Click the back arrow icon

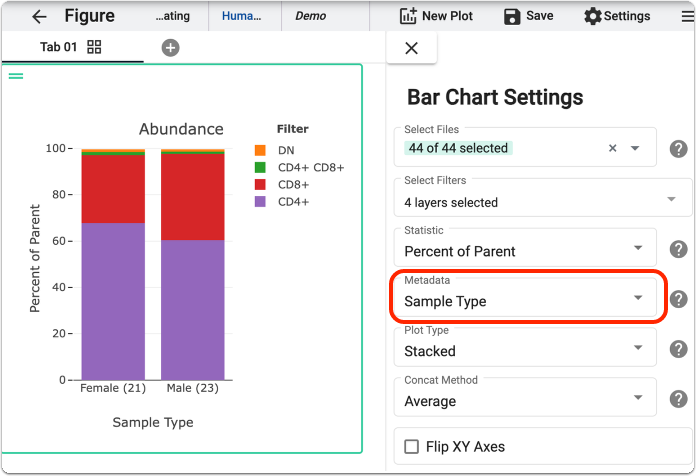tap(40, 17)
